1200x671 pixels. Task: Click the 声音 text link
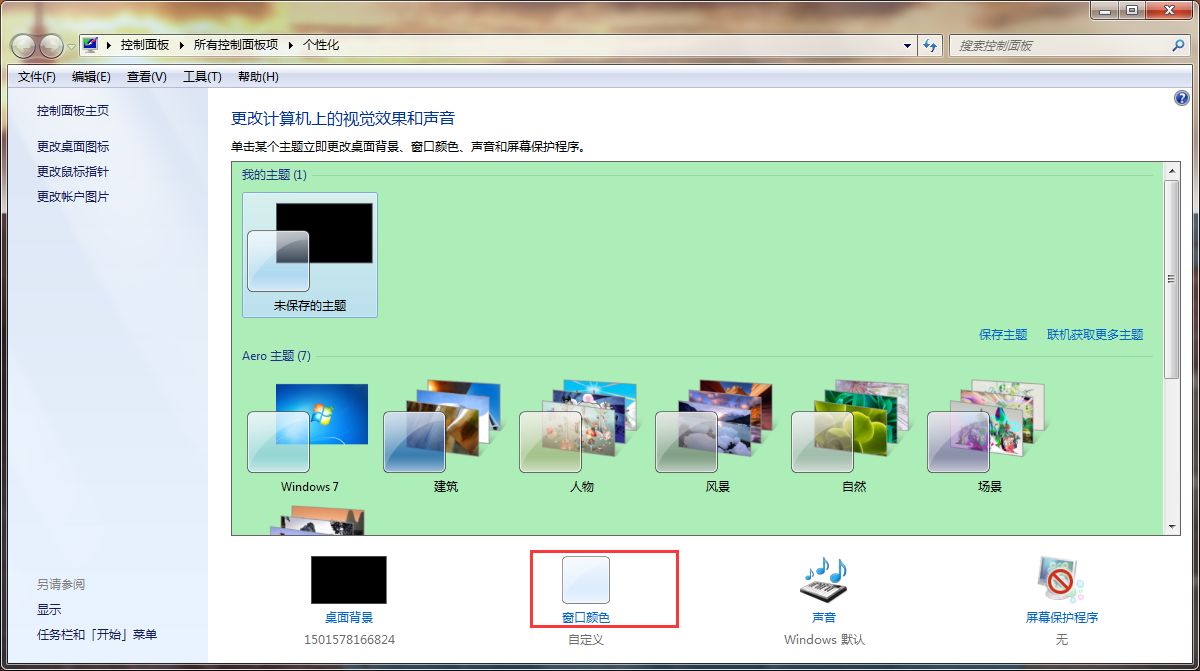pyautogui.click(x=824, y=618)
